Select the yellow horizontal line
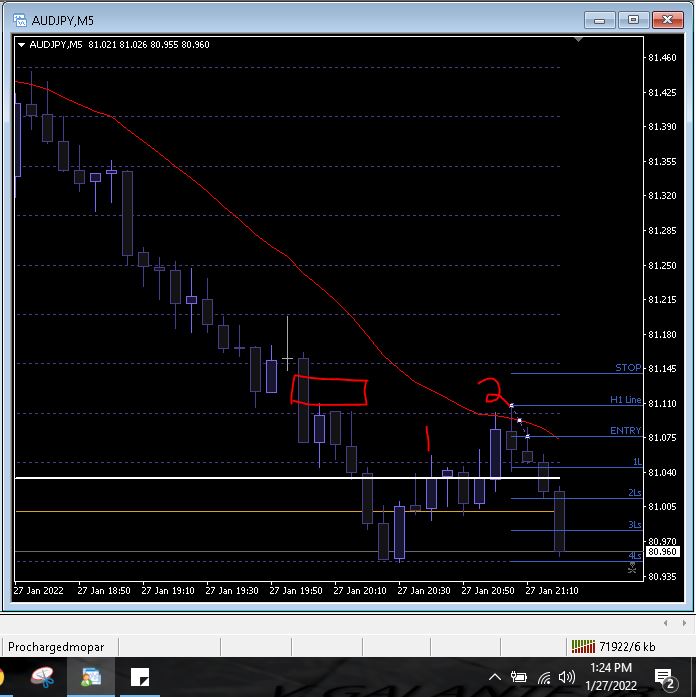Screen dimensions: 696x697 [x=284, y=512]
